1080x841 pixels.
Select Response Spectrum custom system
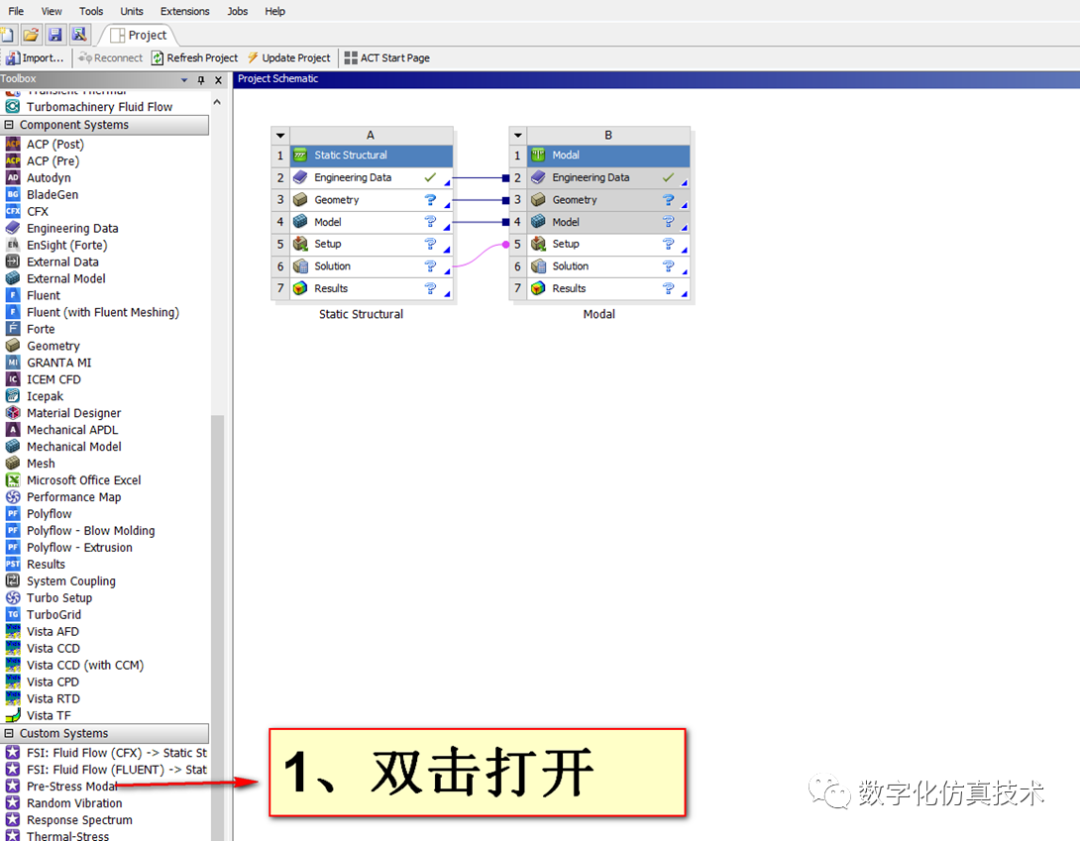(x=79, y=820)
